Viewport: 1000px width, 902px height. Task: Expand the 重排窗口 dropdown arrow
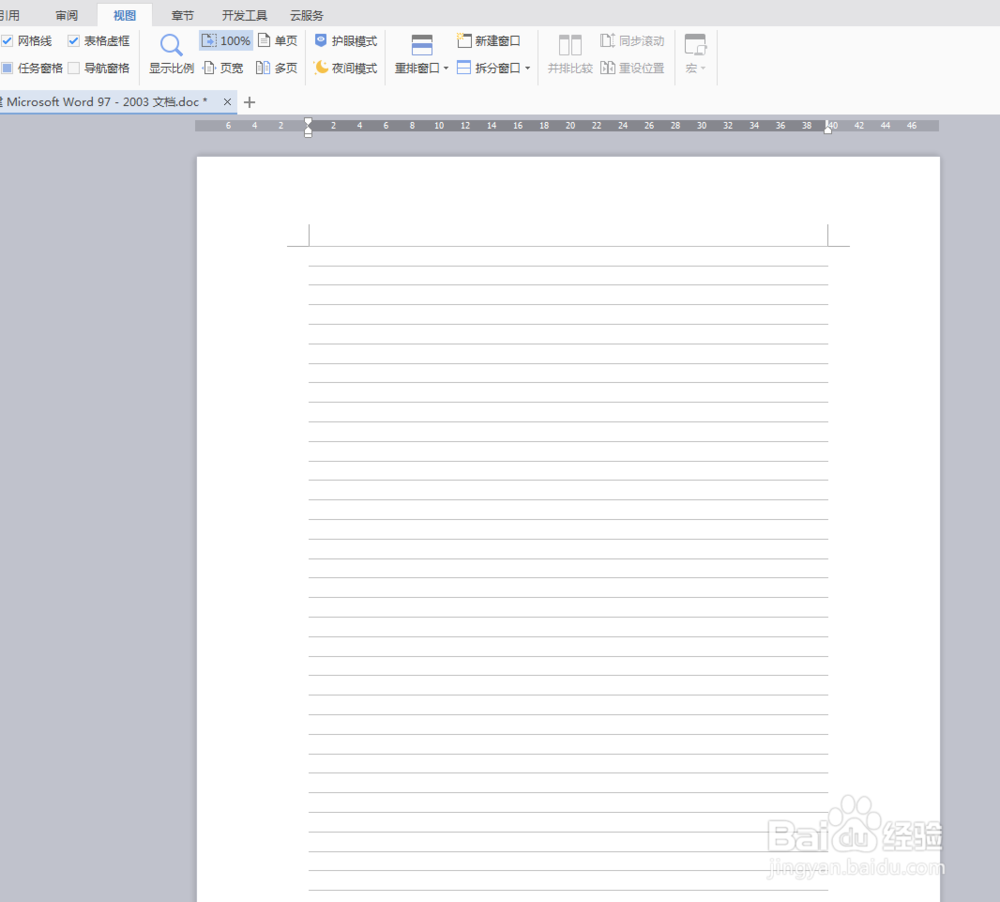pos(446,68)
